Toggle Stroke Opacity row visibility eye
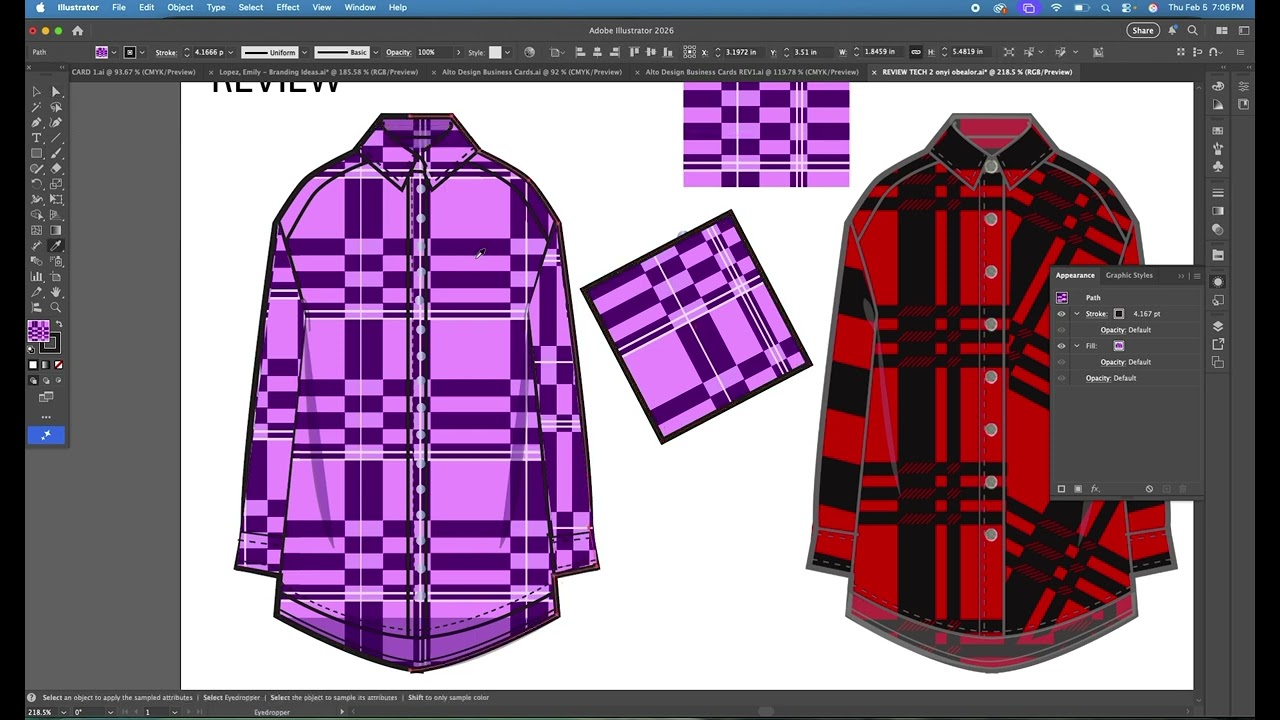 click(x=1062, y=330)
